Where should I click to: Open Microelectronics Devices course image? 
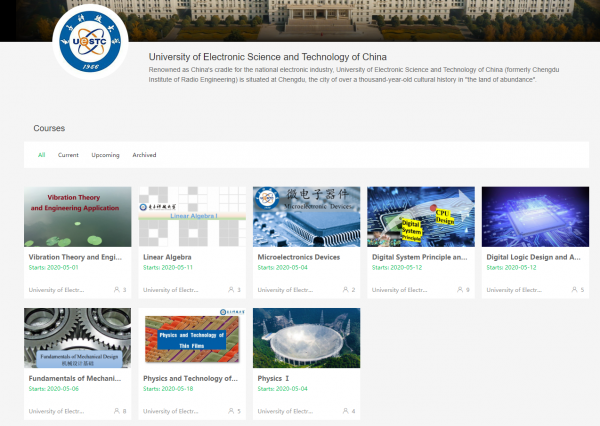coord(306,216)
